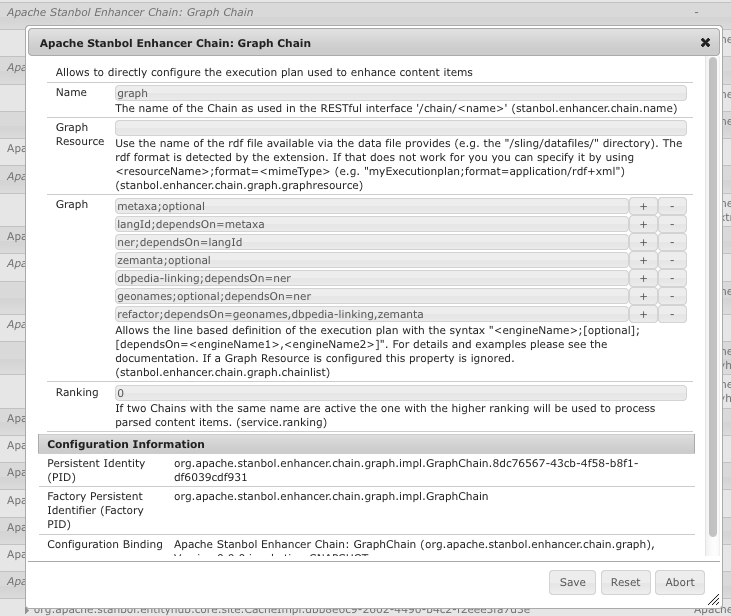Edit the dbpedia-linking;dependsOn=ner text field
This screenshot has height=616, width=731.
click(x=371, y=278)
